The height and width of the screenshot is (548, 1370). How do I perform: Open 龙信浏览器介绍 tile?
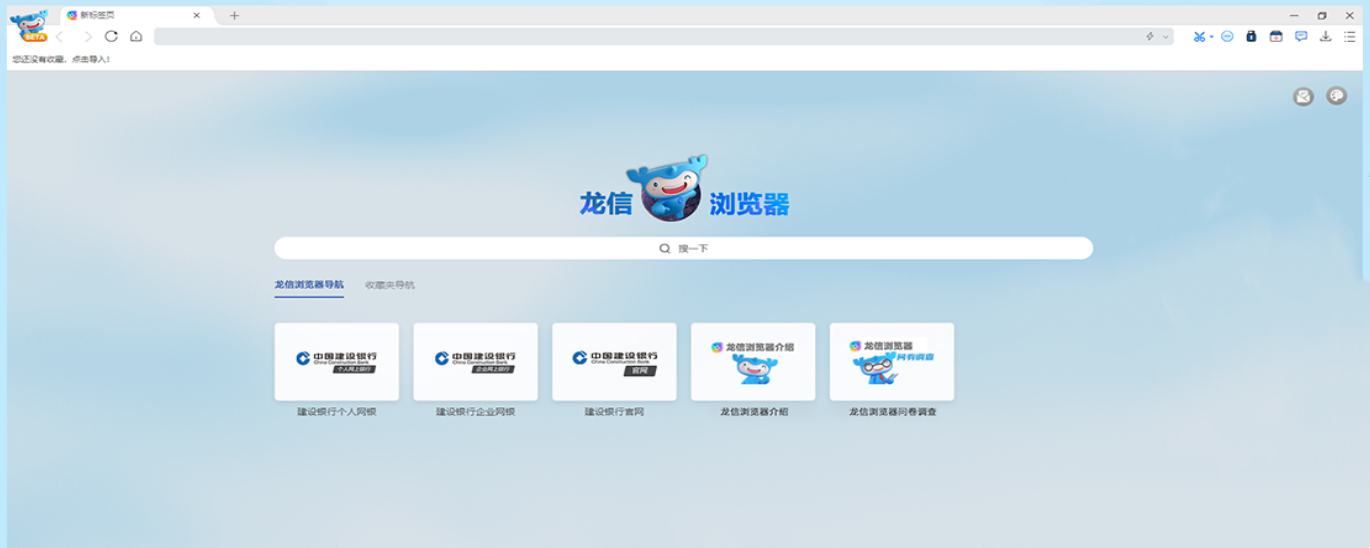pyautogui.click(x=753, y=362)
